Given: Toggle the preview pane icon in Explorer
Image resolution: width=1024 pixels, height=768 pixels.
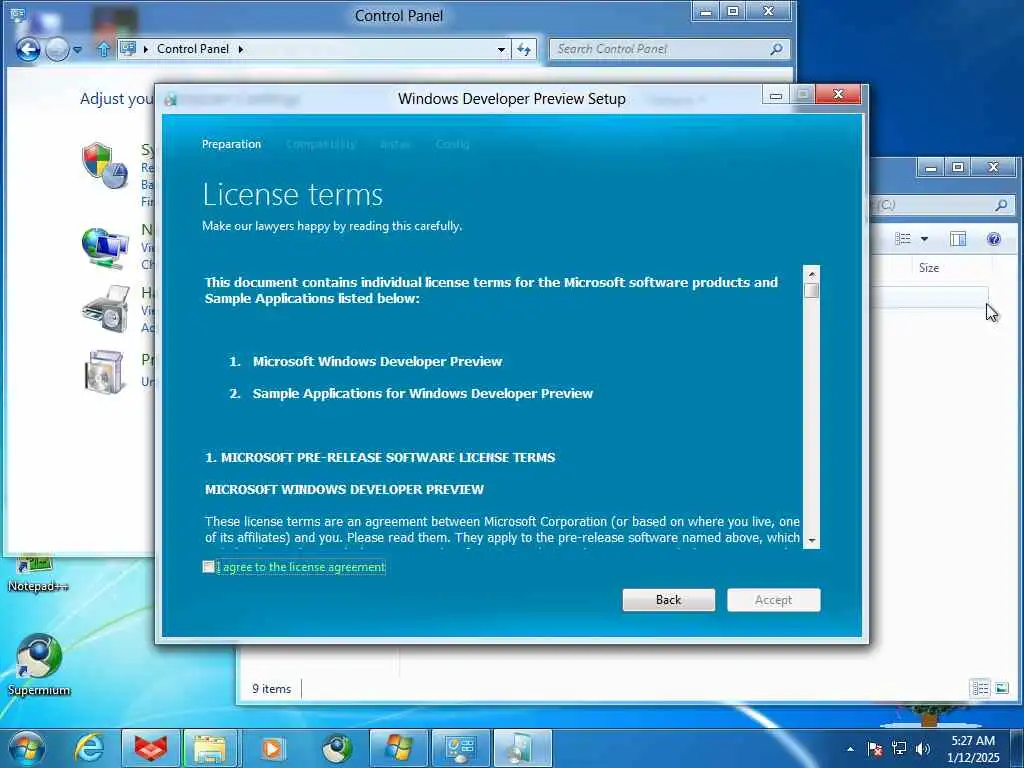Looking at the screenshot, I should point(957,238).
